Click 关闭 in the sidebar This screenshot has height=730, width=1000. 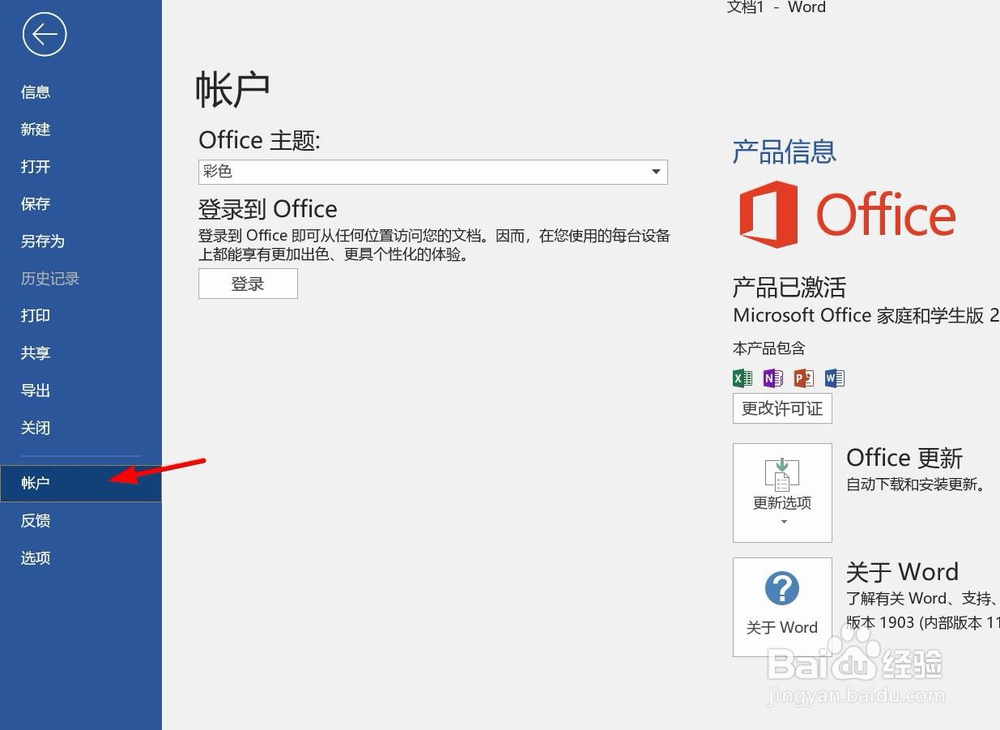(x=35, y=428)
